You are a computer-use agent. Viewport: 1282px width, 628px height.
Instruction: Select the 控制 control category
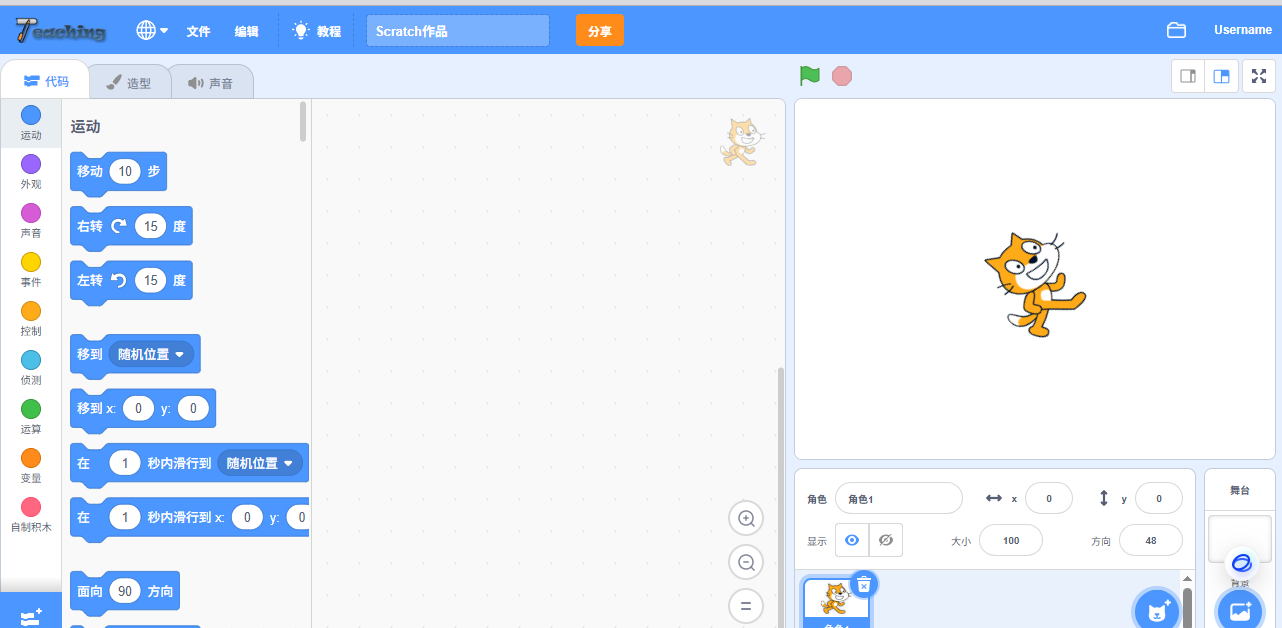click(31, 319)
